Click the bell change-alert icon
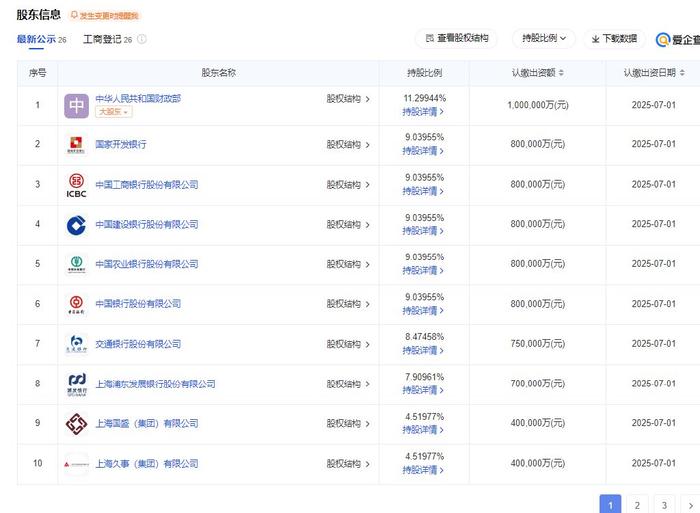Image resolution: width=700 pixels, height=513 pixels. 75,15
